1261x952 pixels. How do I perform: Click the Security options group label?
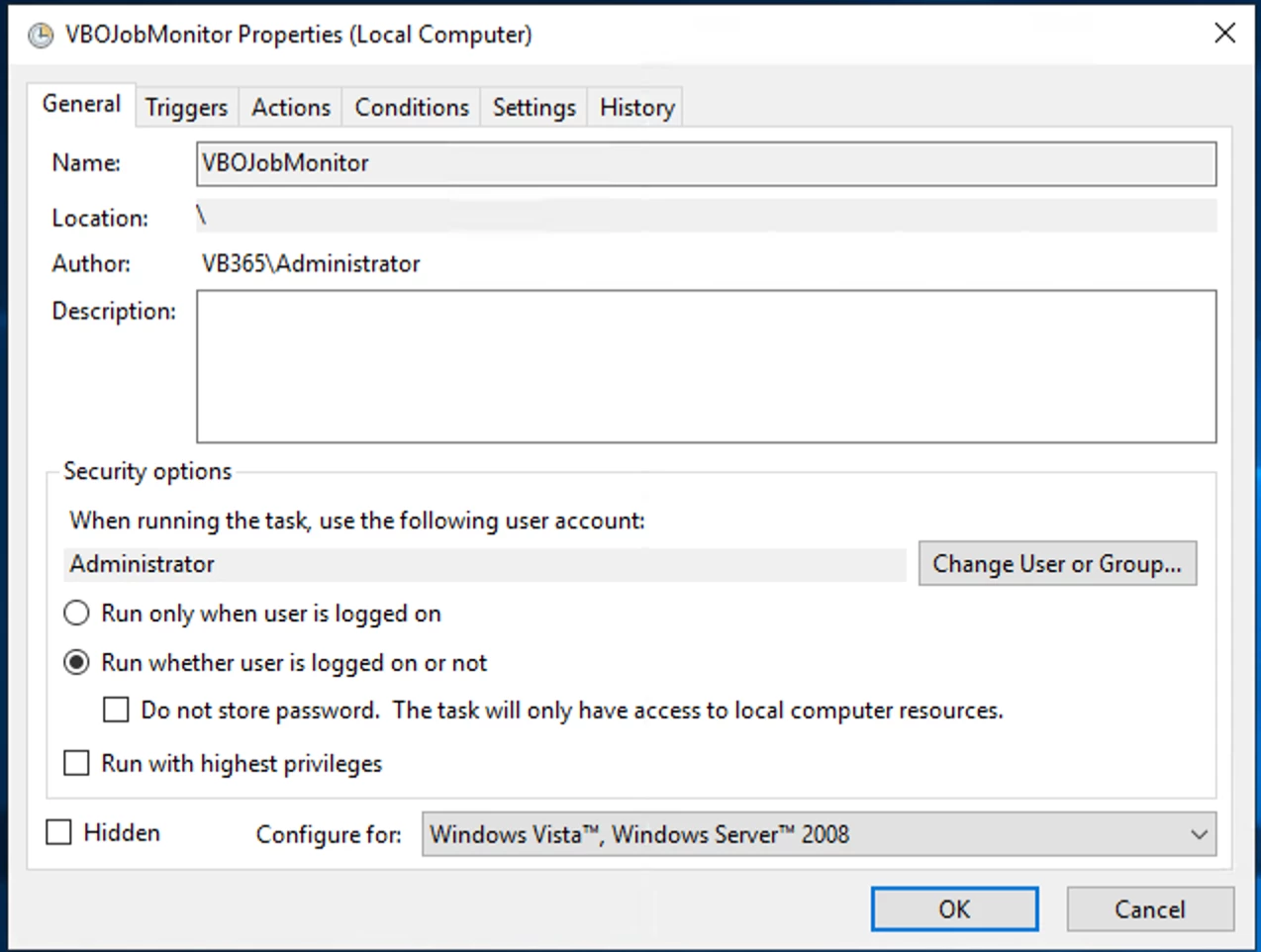coord(147,471)
